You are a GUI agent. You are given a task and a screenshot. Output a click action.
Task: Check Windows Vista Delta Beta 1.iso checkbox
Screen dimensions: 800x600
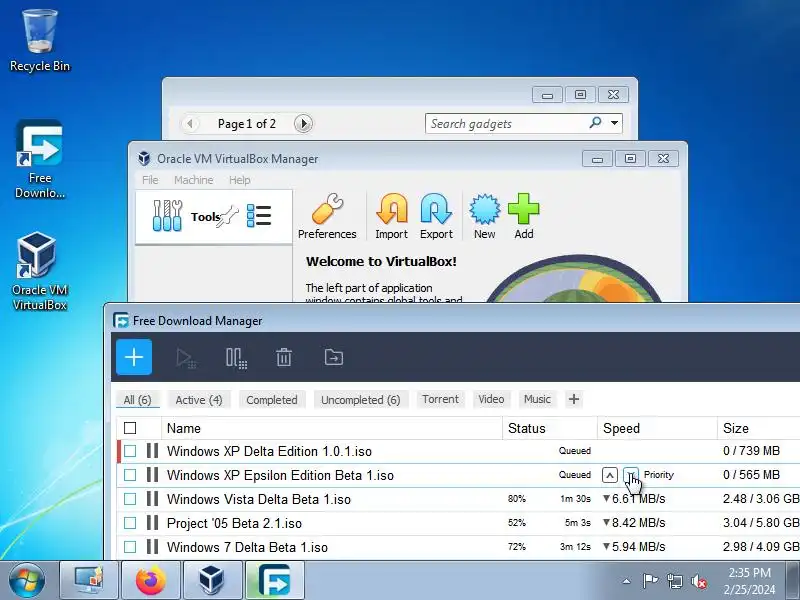point(130,498)
